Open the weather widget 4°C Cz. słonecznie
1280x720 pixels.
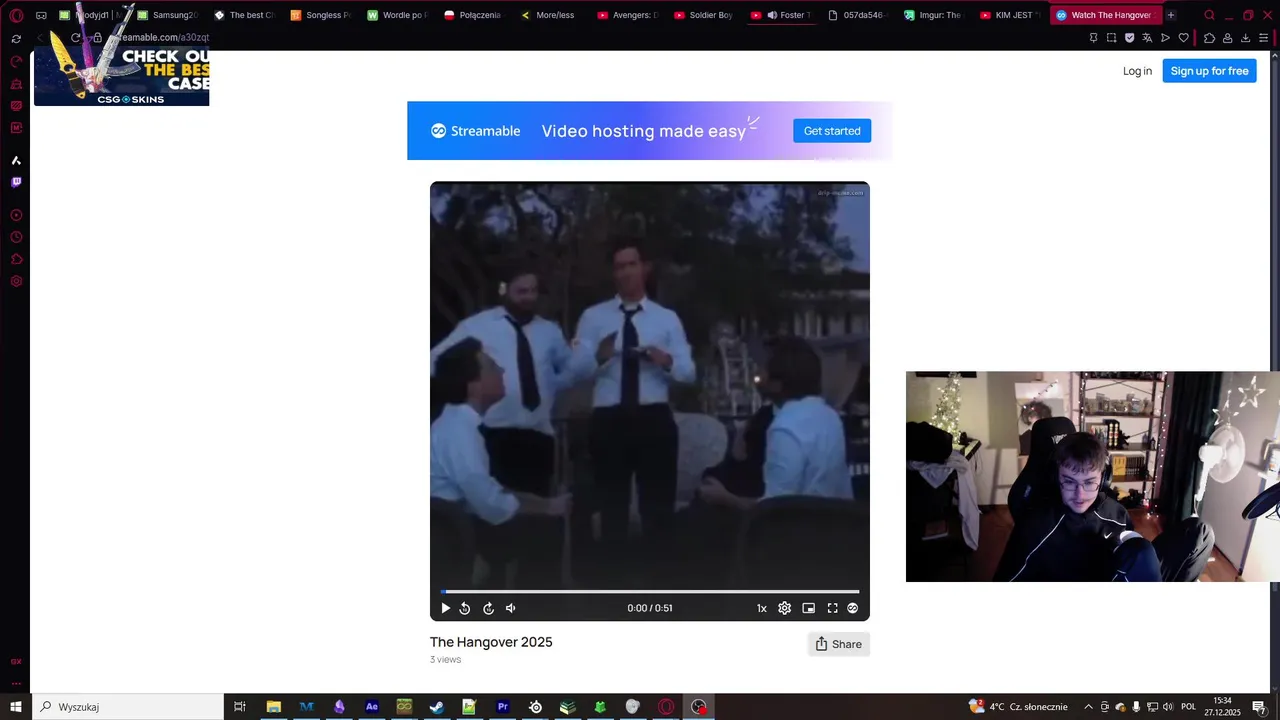tap(1018, 707)
